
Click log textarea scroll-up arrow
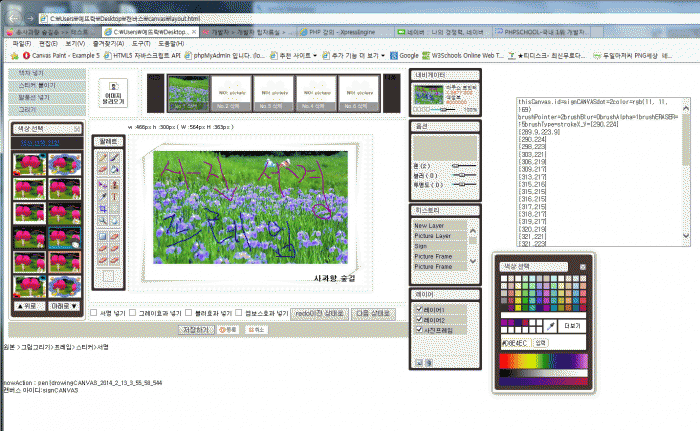(x=686, y=108)
